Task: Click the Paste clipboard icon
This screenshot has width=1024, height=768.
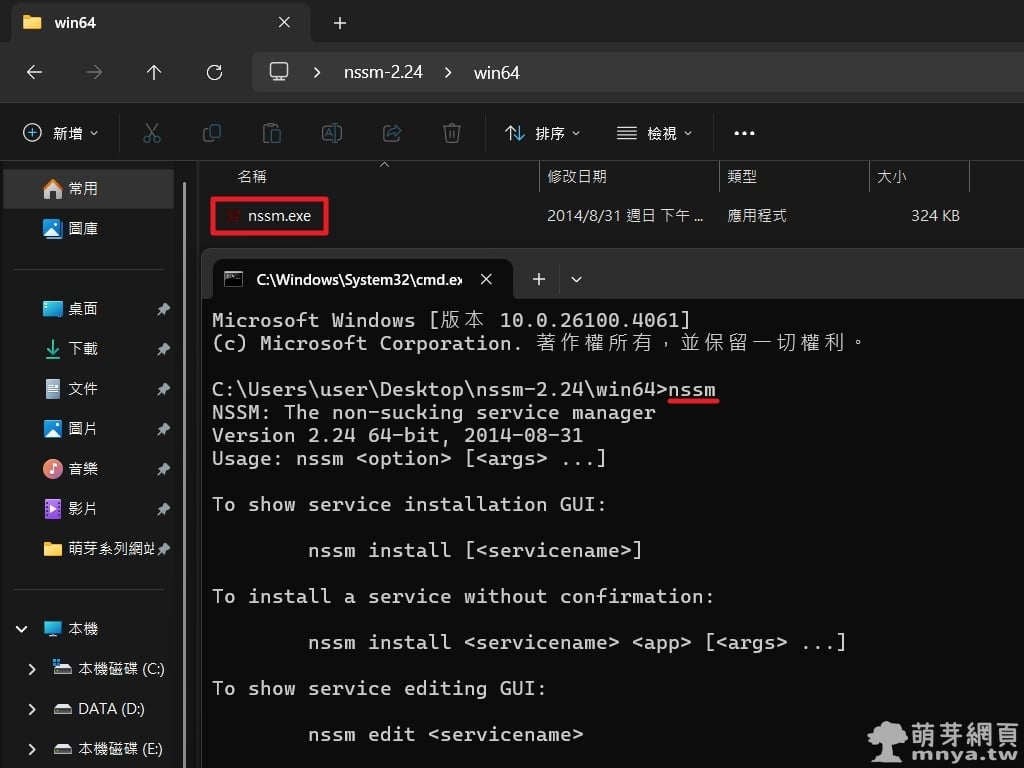Action: tap(271, 133)
